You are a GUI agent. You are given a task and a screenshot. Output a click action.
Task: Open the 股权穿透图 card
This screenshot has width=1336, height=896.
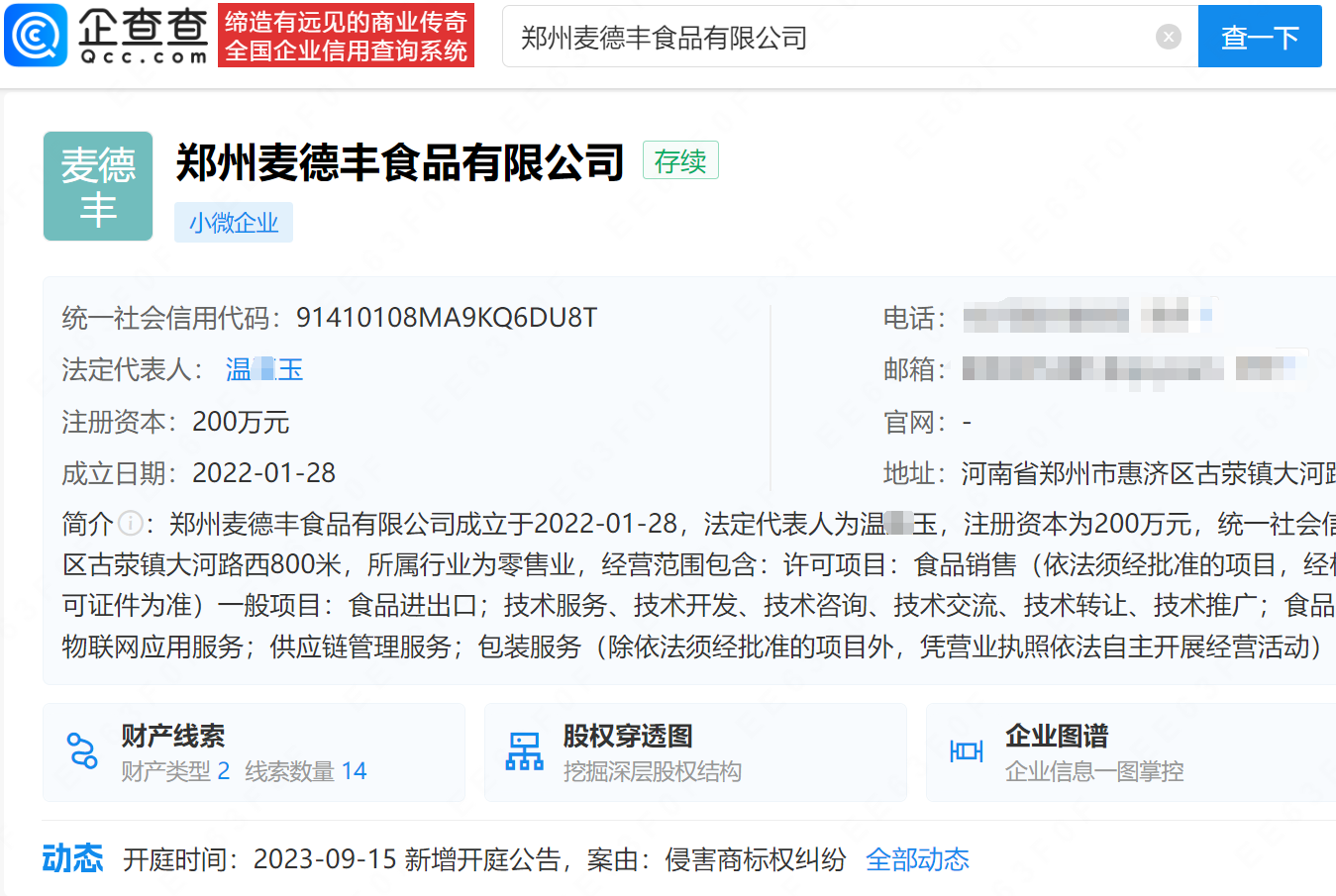click(x=695, y=752)
